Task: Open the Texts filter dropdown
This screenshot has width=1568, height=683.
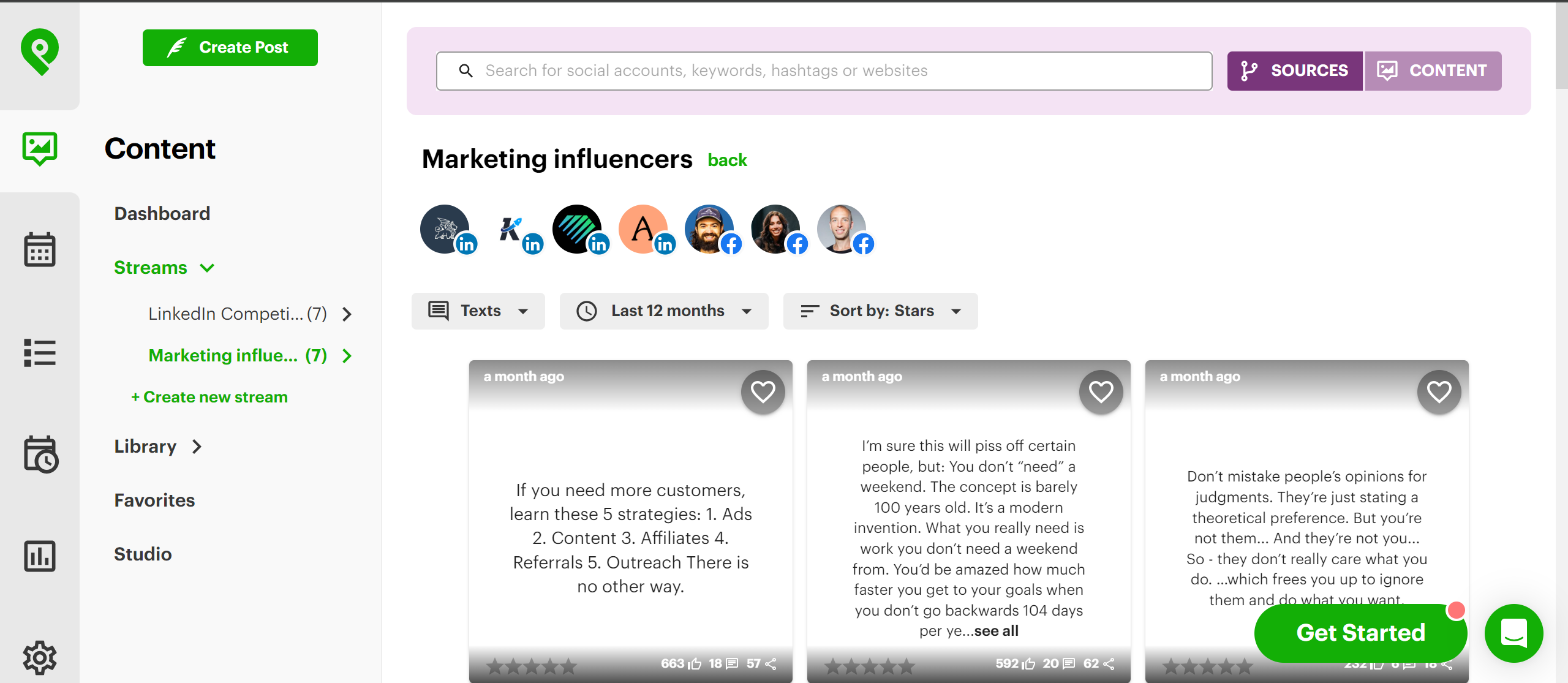Action: tap(478, 311)
